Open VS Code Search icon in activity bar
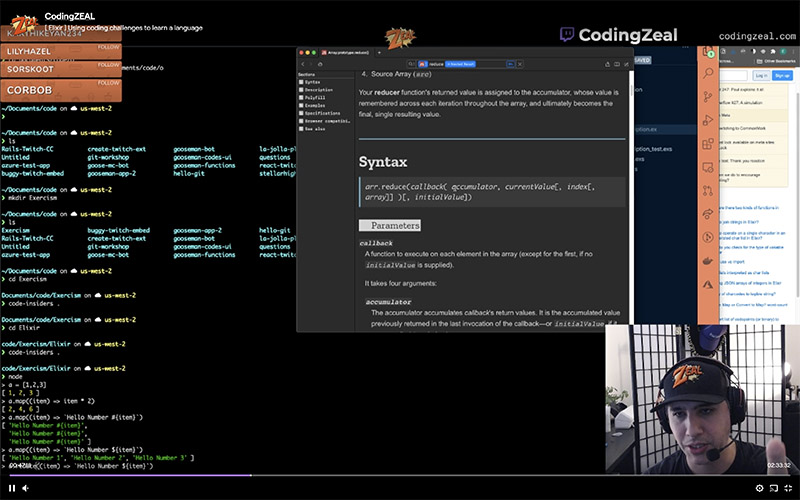Viewport: 800px width, 500px height. (x=708, y=73)
